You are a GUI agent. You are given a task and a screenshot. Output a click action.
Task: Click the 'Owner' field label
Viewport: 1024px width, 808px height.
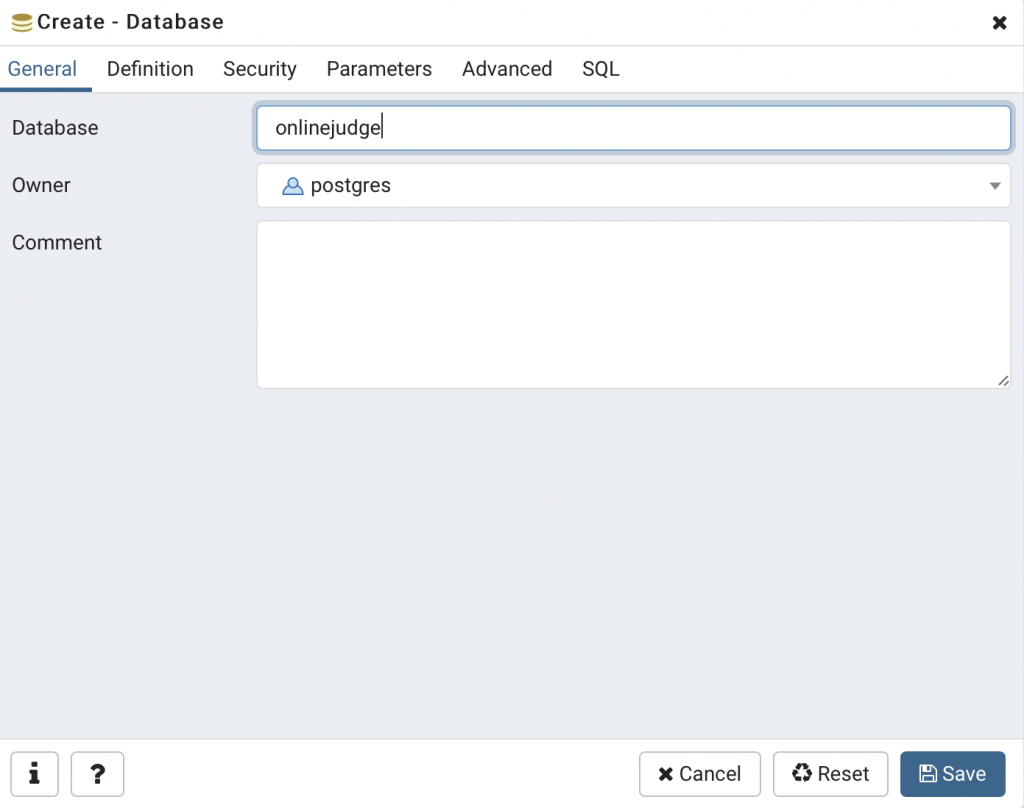[x=41, y=186]
